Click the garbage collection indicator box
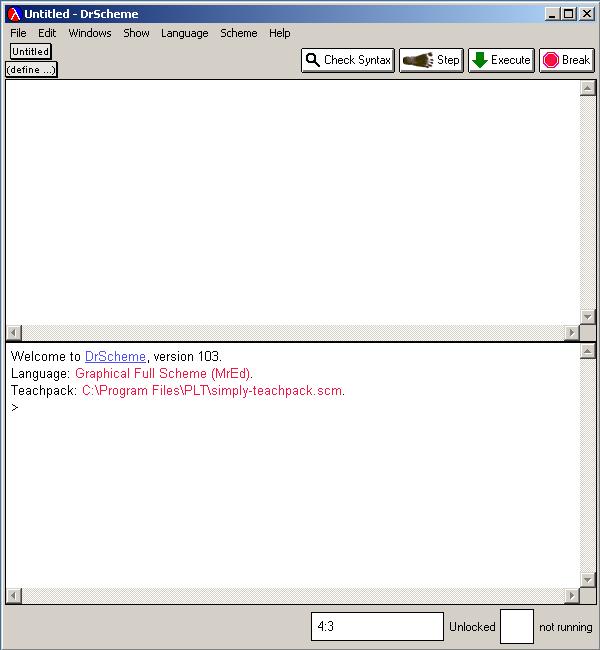Screen dimensions: 600x650 (517, 626)
